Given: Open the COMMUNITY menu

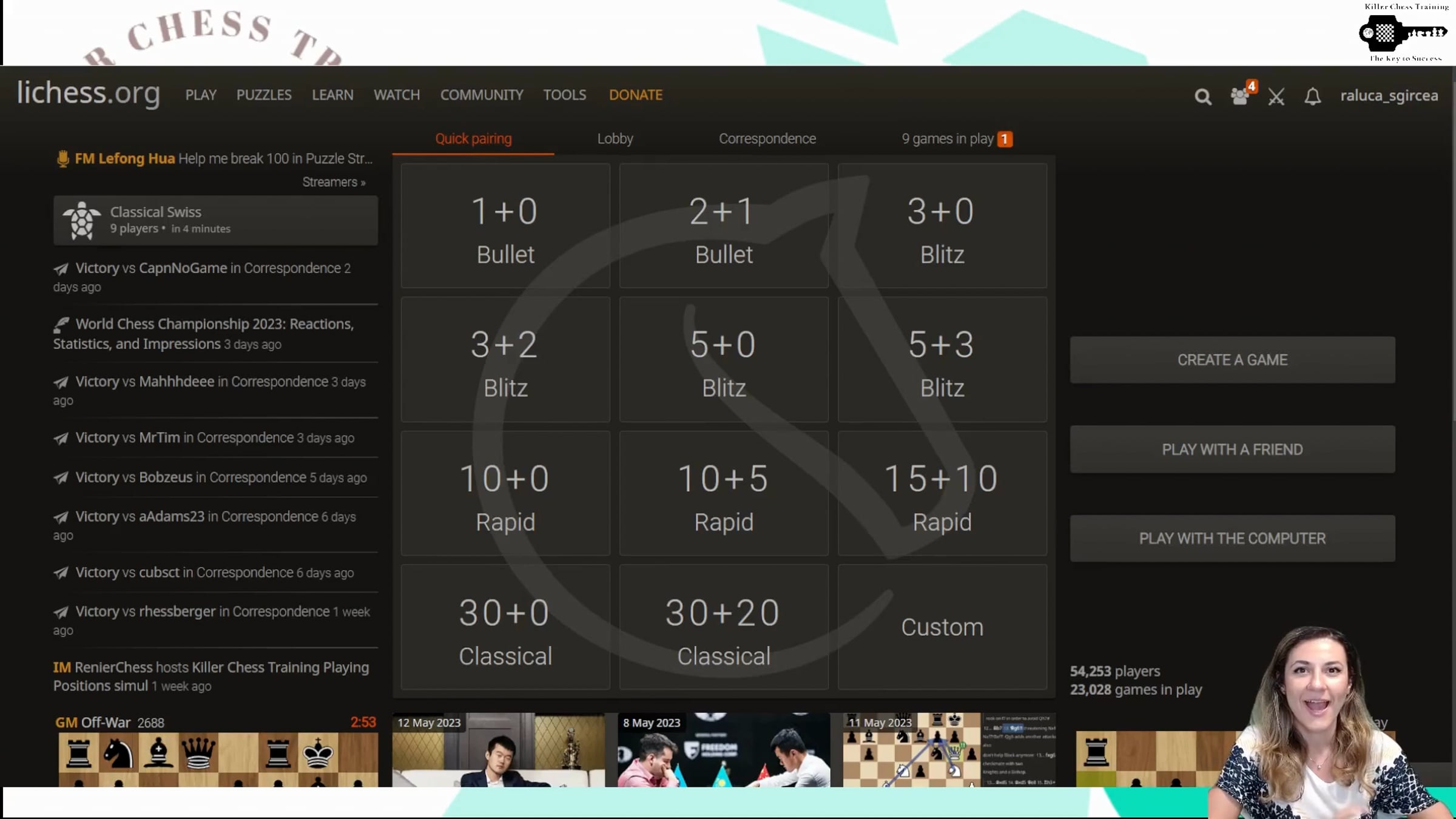Looking at the screenshot, I should 482,95.
